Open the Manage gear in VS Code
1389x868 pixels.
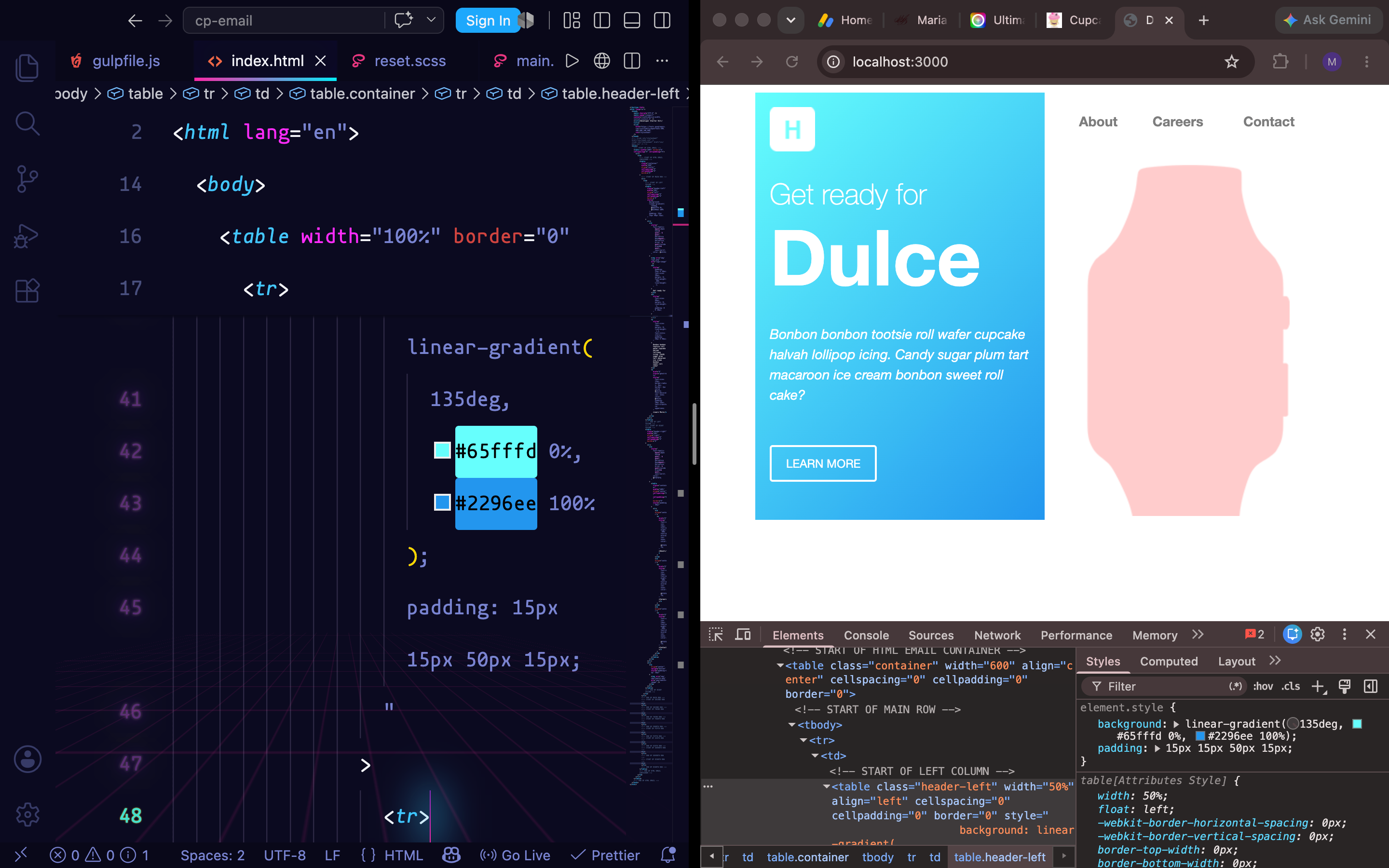[x=27, y=814]
